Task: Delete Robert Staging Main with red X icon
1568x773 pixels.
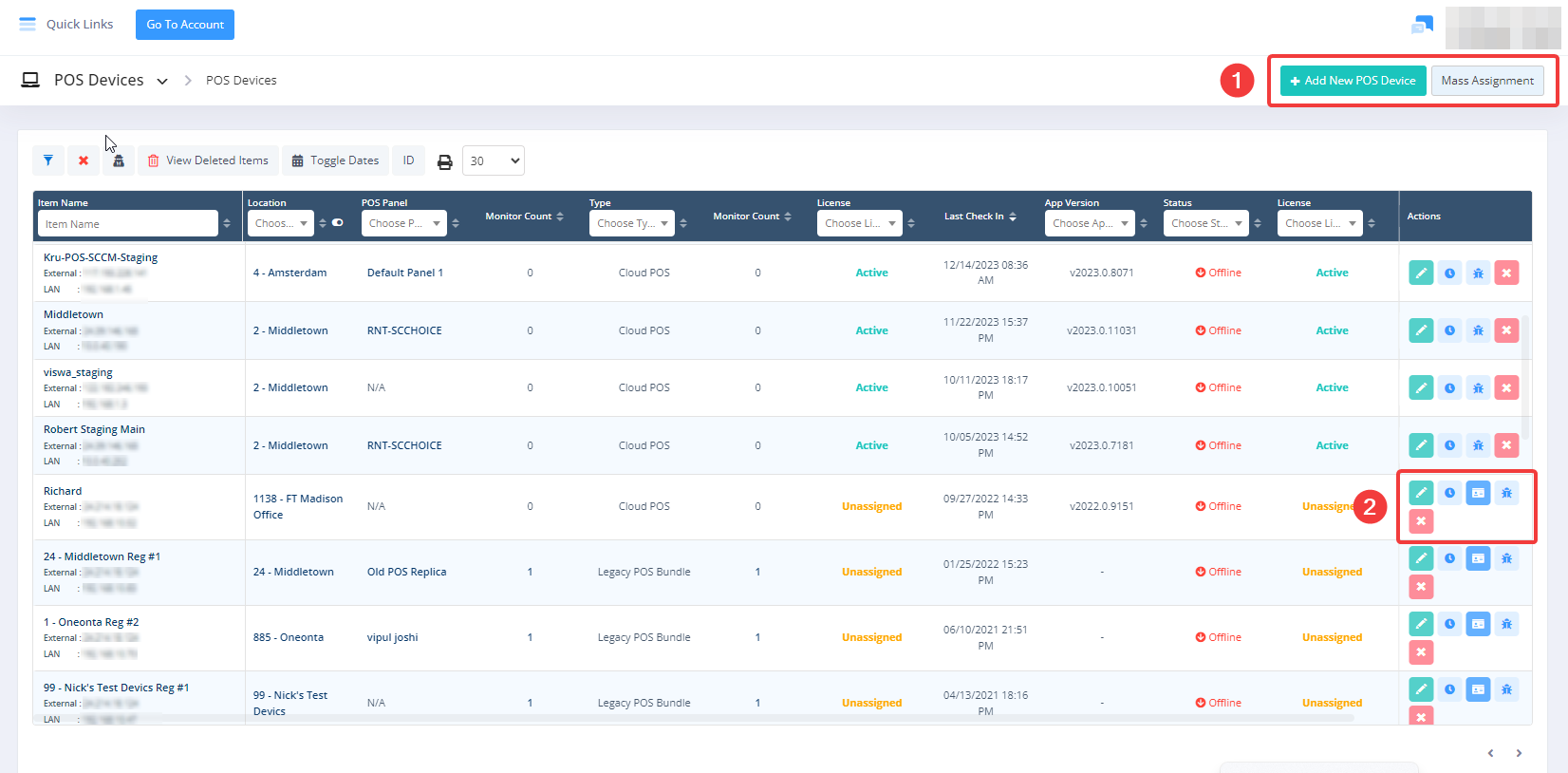Action: click(x=1506, y=445)
